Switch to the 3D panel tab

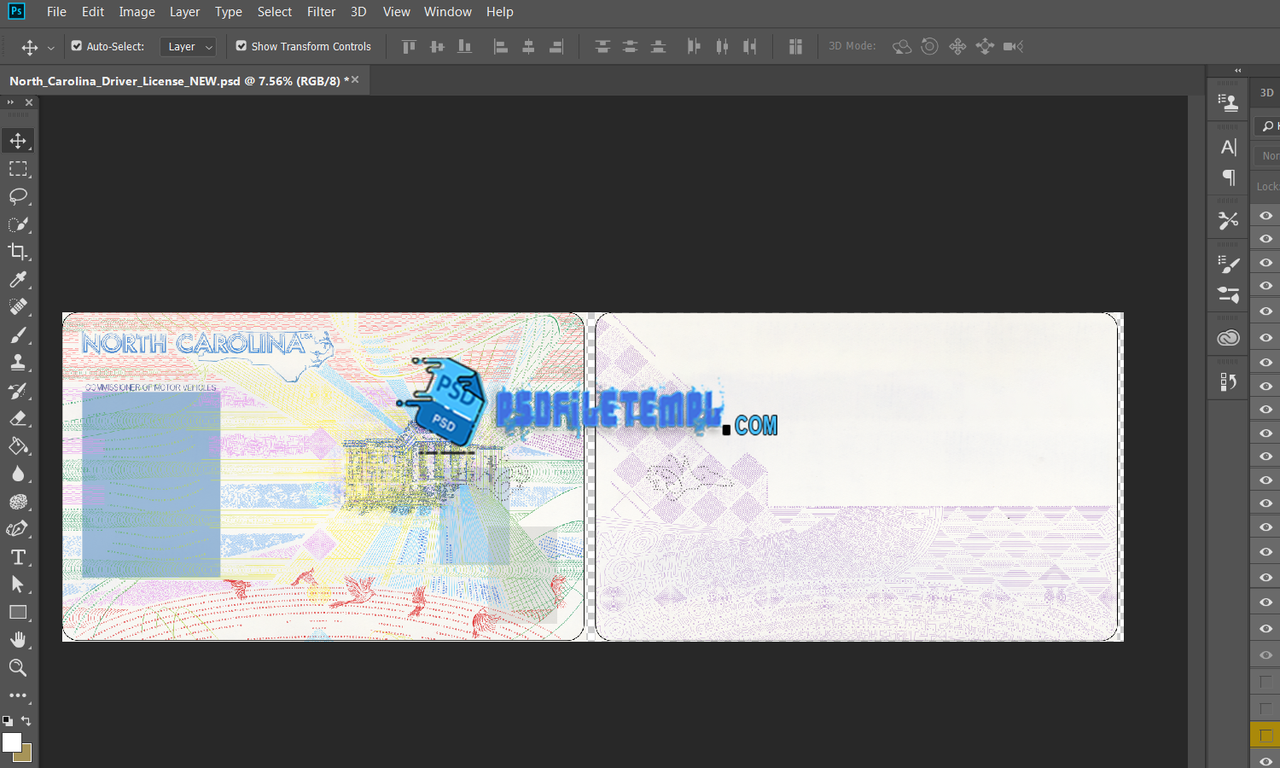[x=1267, y=92]
